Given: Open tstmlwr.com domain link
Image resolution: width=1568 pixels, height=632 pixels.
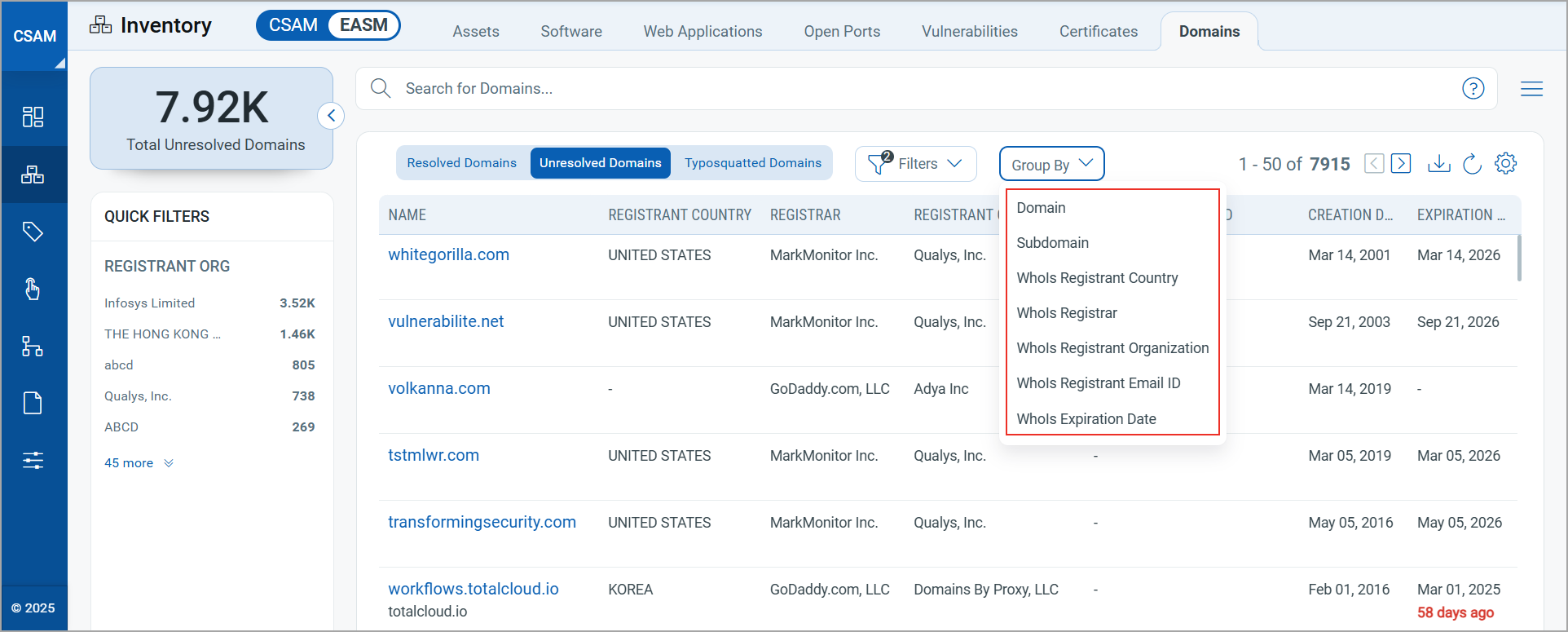Looking at the screenshot, I should (434, 455).
